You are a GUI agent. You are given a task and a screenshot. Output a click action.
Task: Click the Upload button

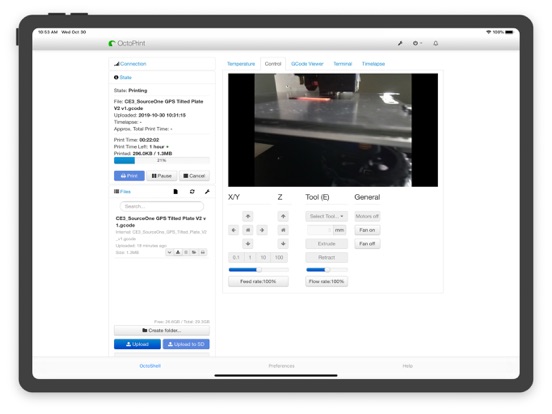coord(137,344)
